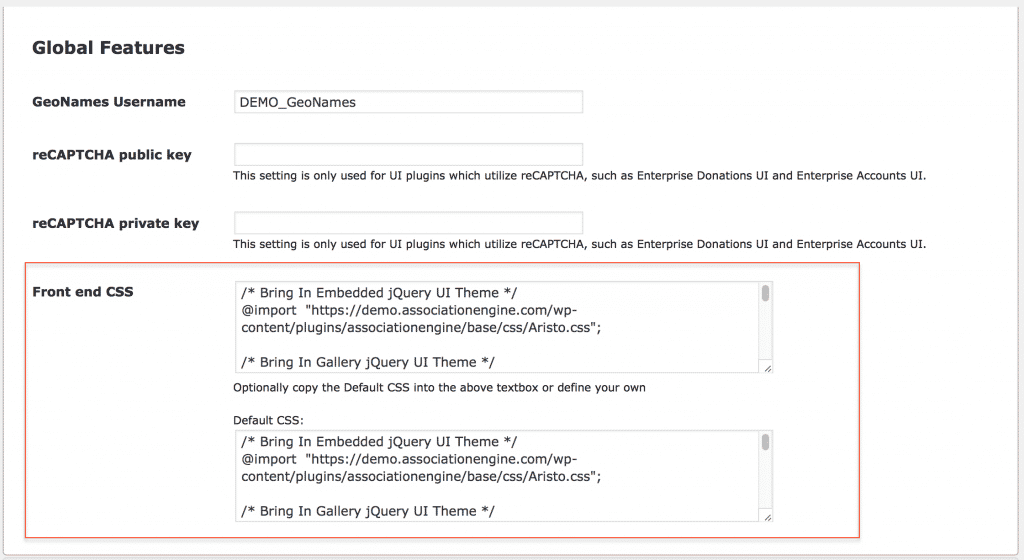Viewport: 1024px width, 560px height.
Task: Click the Front end CSS resize handle
Action: 767,368
